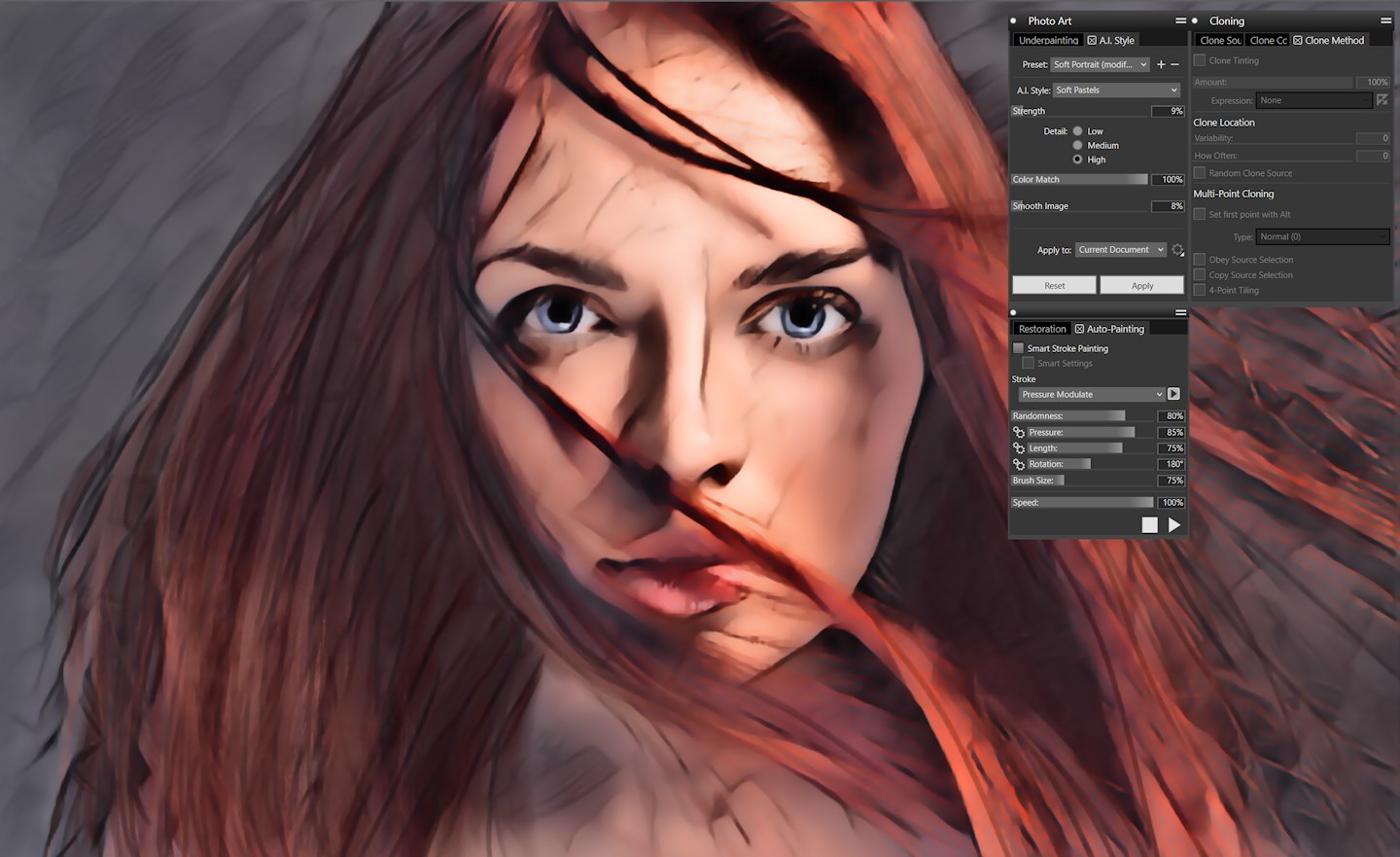The height and width of the screenshot is (857, 1400).
Task: Open the Restoration tab
Action: pyautogui.click(x=1041, y=328)
